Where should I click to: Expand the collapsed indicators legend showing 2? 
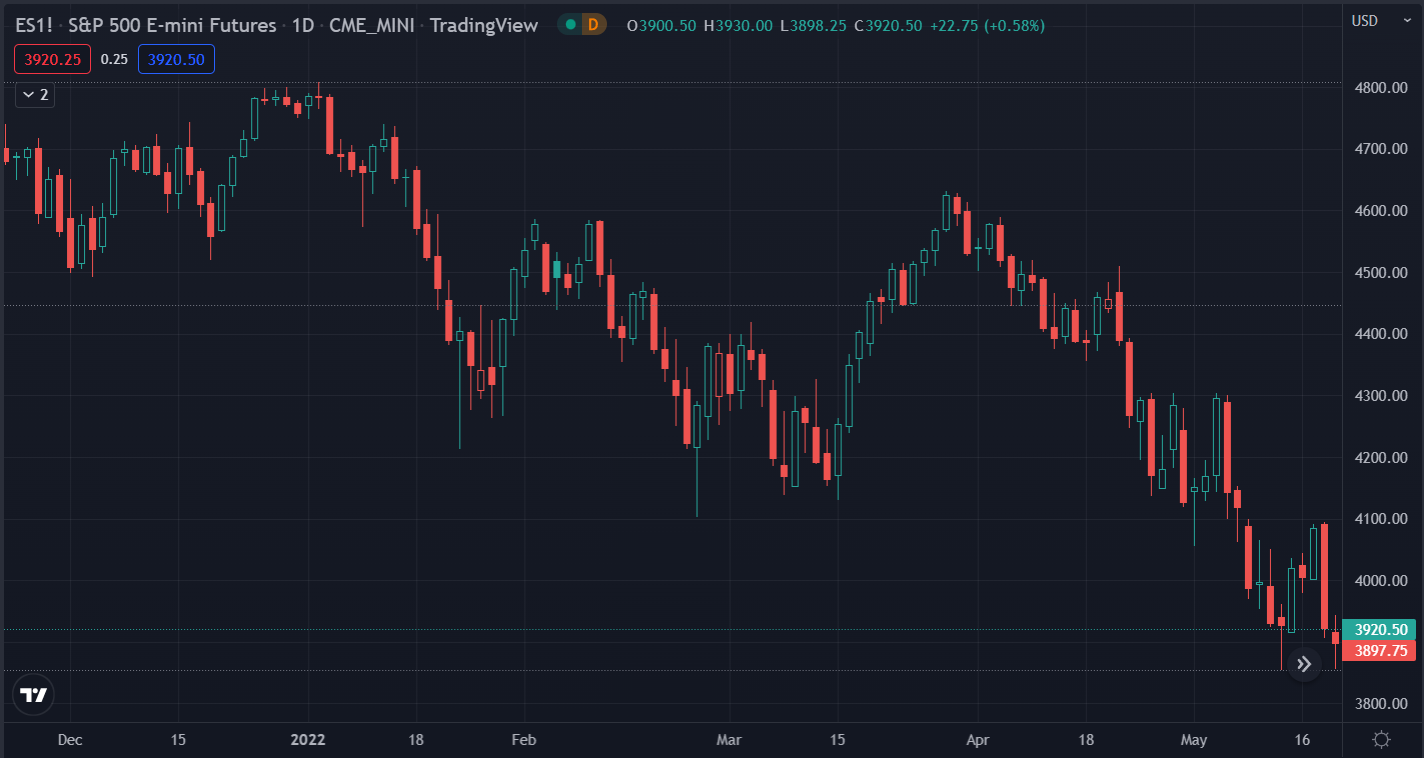(x=35, y=95)
